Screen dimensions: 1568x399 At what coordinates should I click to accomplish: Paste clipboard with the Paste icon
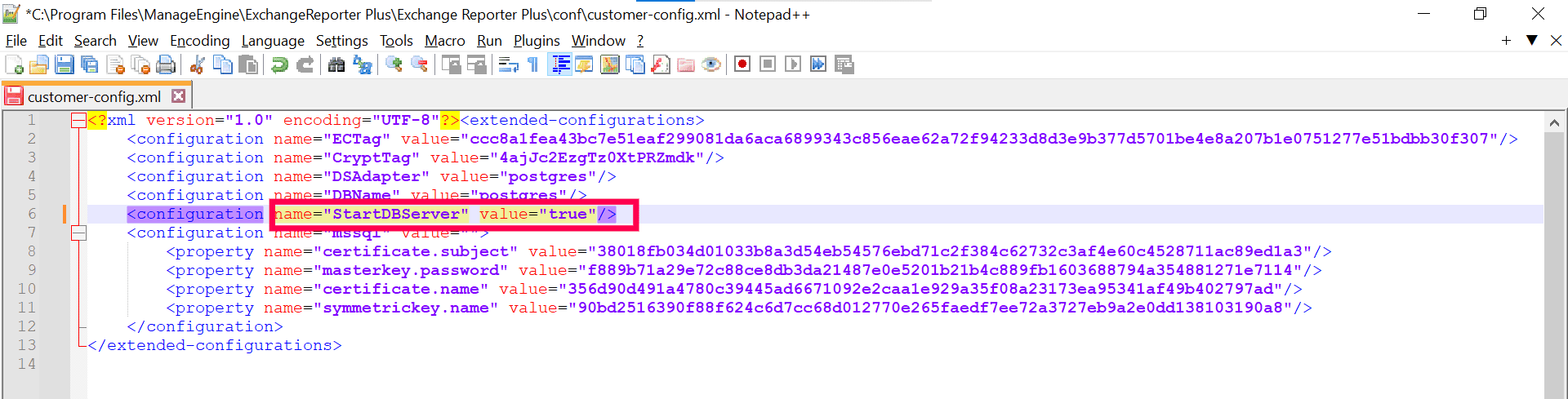(x=248, y=64)
